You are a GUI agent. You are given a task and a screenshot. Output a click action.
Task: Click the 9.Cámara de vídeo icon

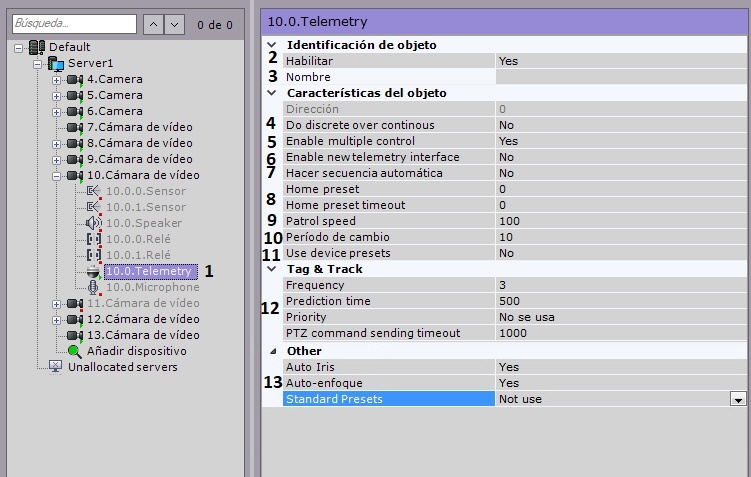[x=75, y=159]
